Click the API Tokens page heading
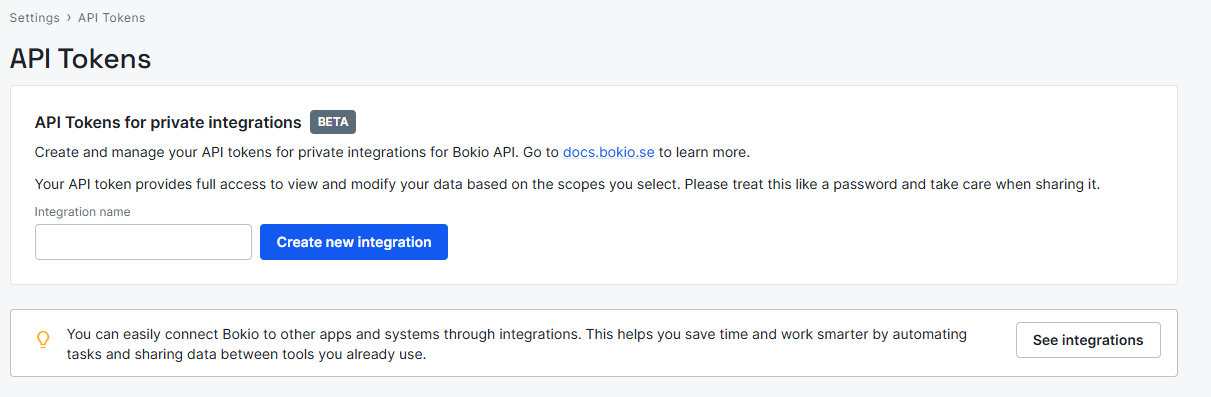This screenshot has width=1211, height=397. 80,59
